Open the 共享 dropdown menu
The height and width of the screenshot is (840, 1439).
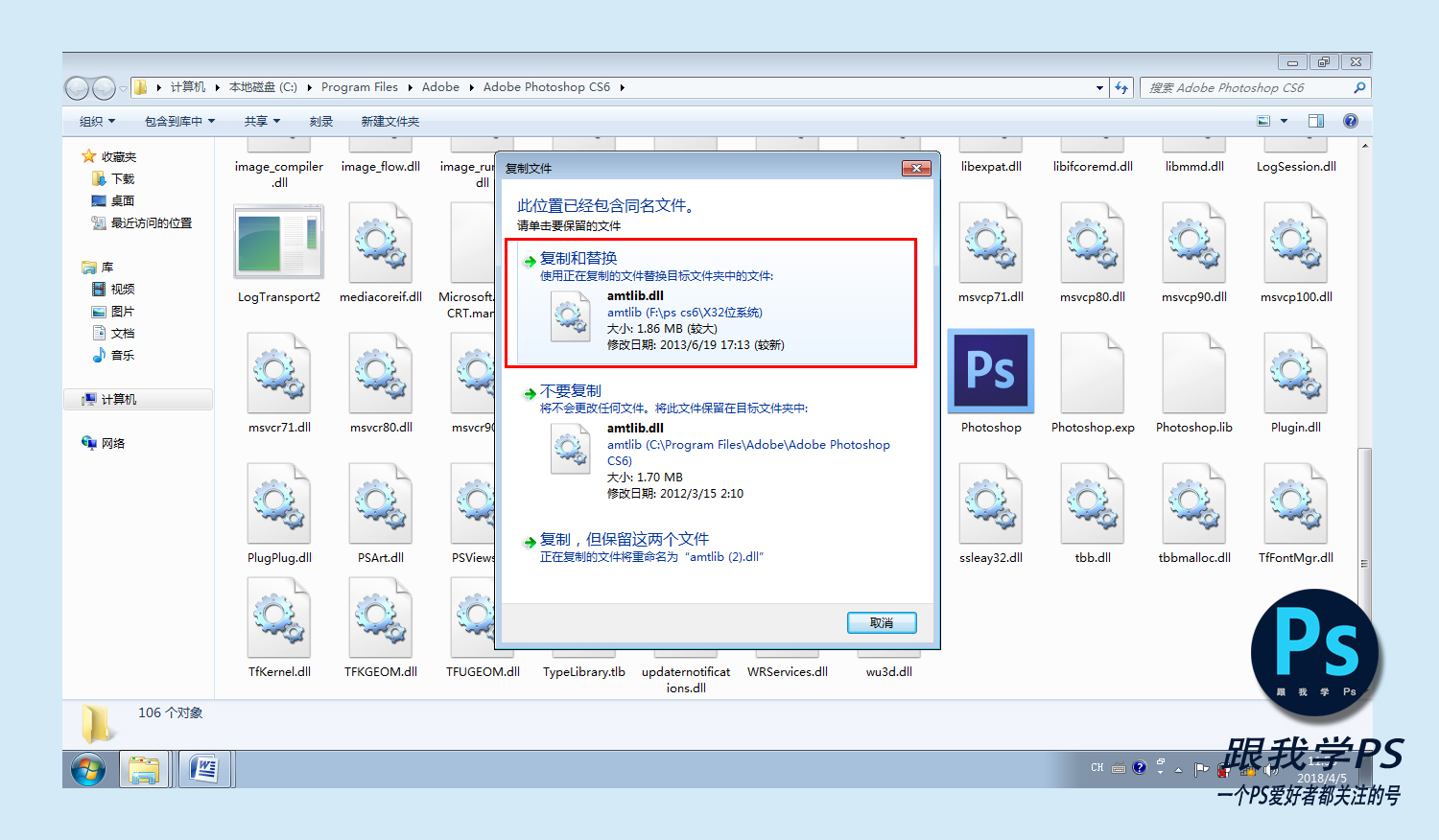[262, 122]
